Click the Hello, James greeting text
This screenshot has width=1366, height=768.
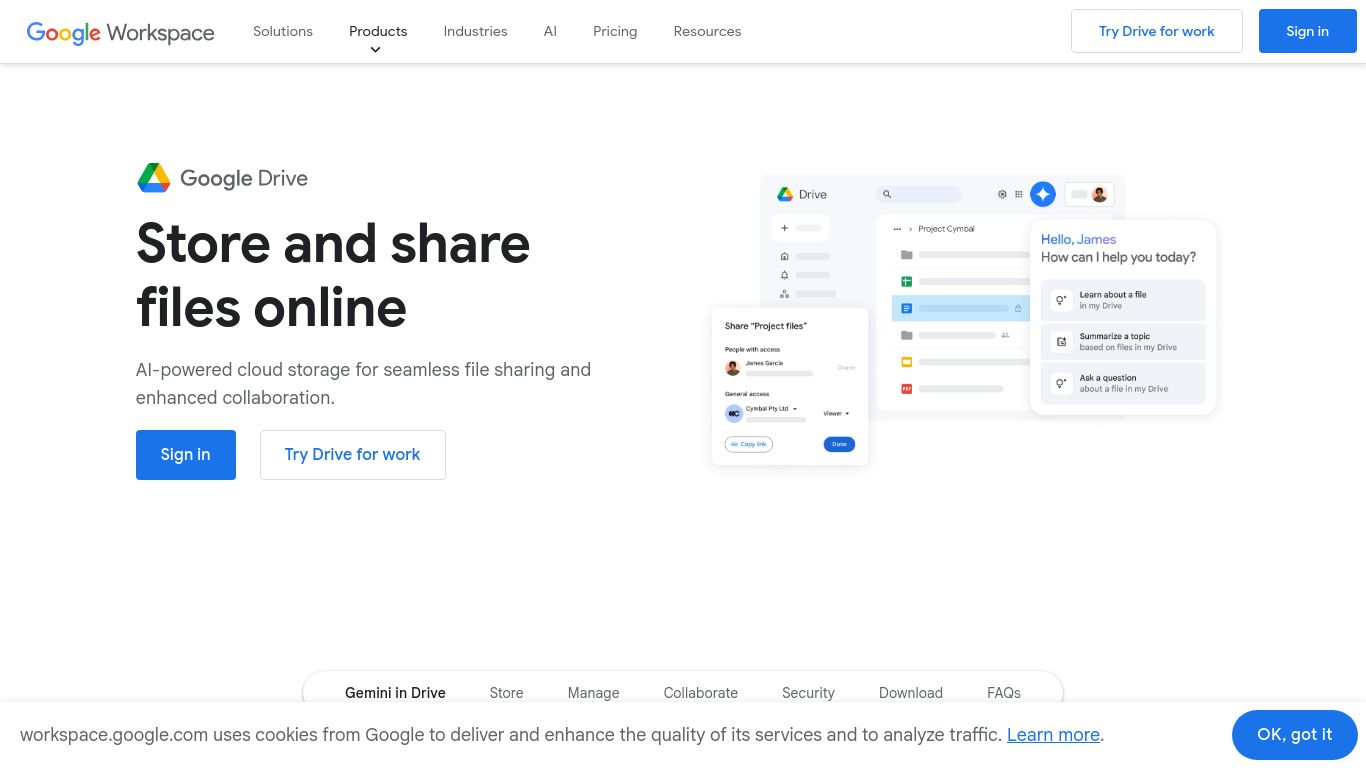pos(1078,239)
